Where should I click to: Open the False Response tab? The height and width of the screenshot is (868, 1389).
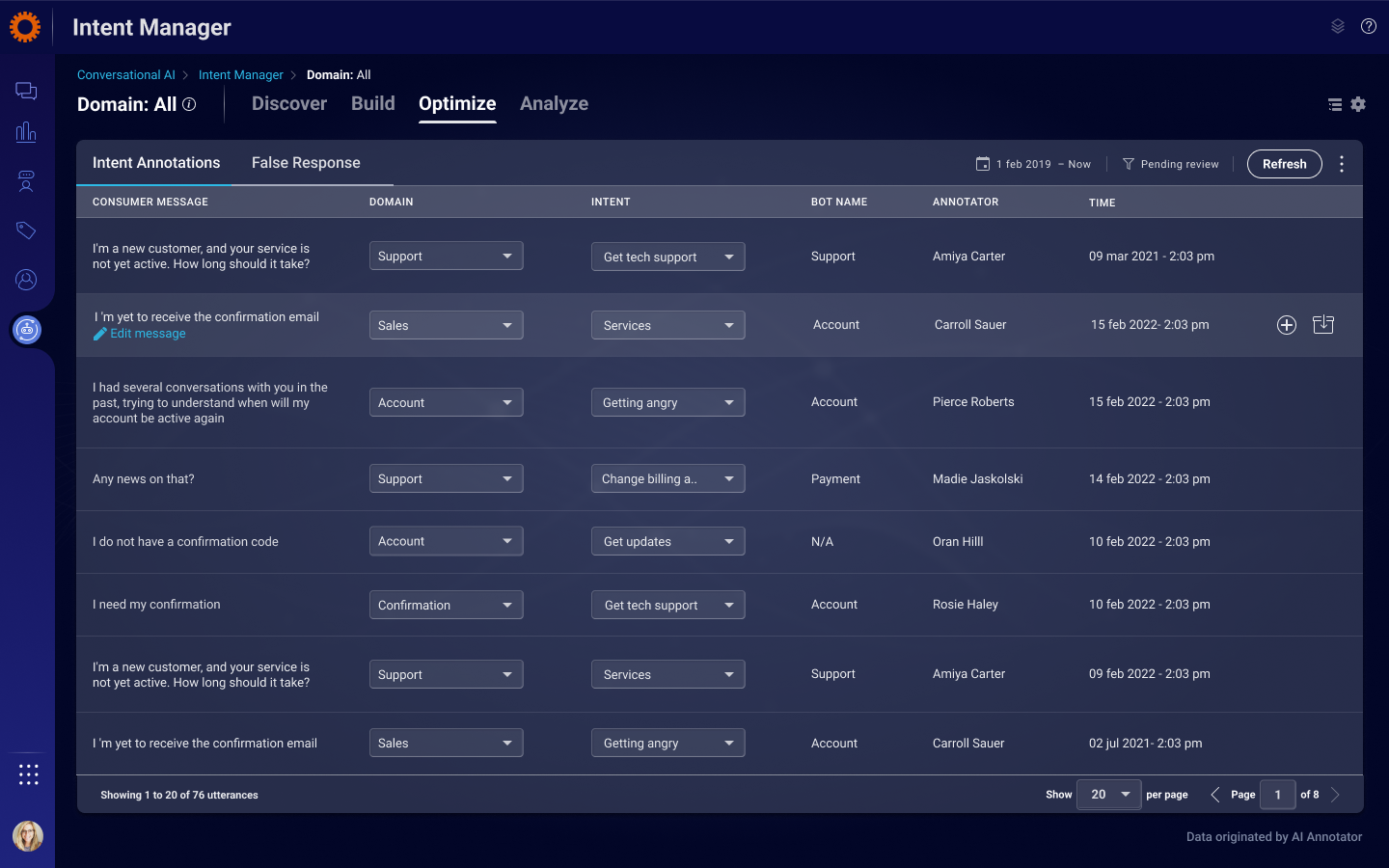point(306,163)
